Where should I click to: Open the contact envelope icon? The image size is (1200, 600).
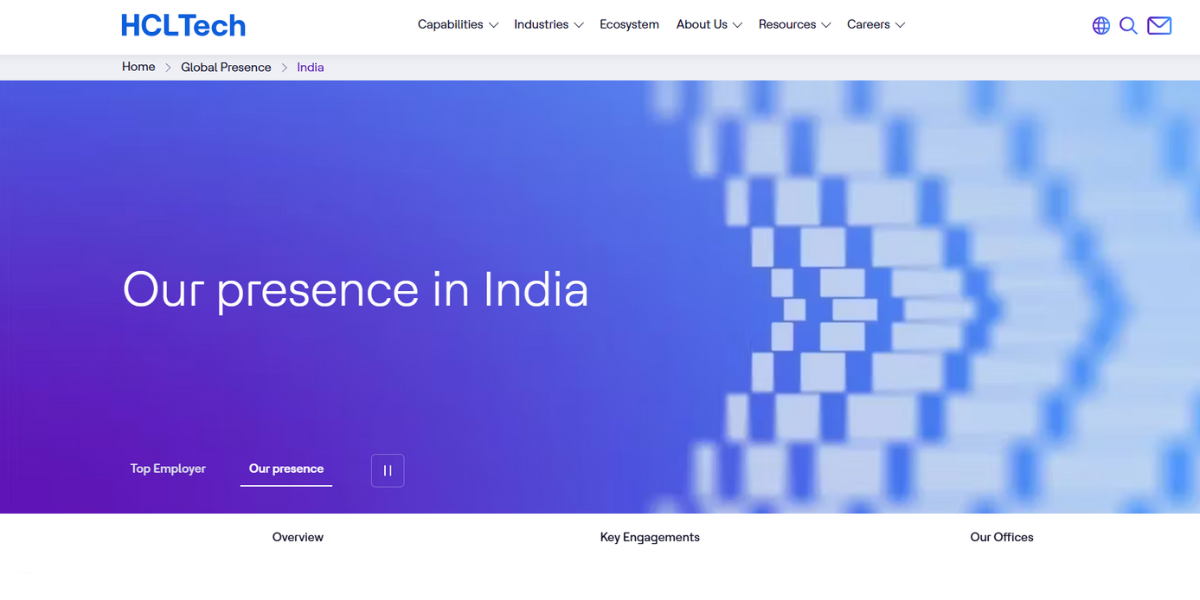pyautogui.click(x=1159, y=25)
